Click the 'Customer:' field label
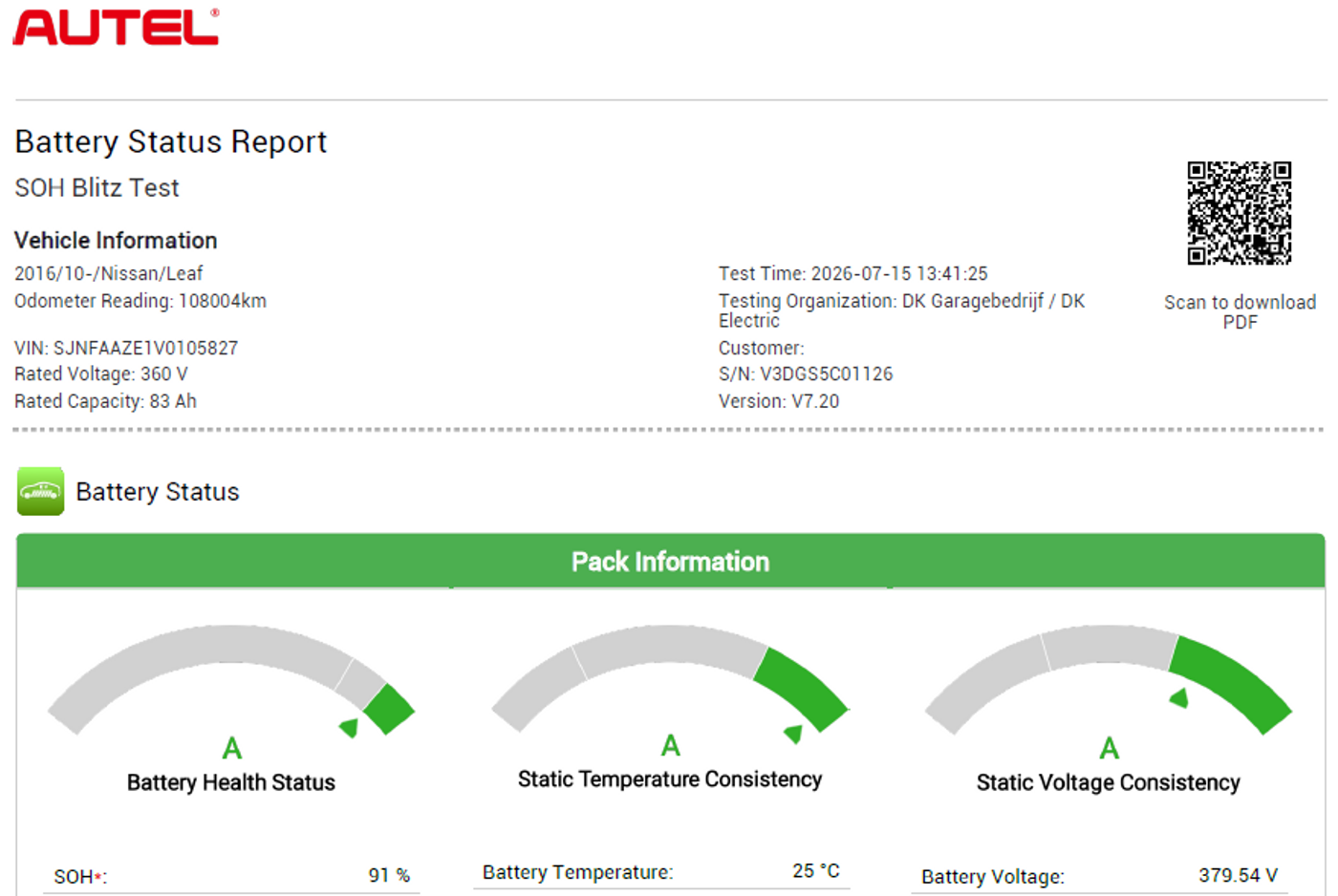The height and width of the screenshot is (896, 1338). [x=762, y=348]
